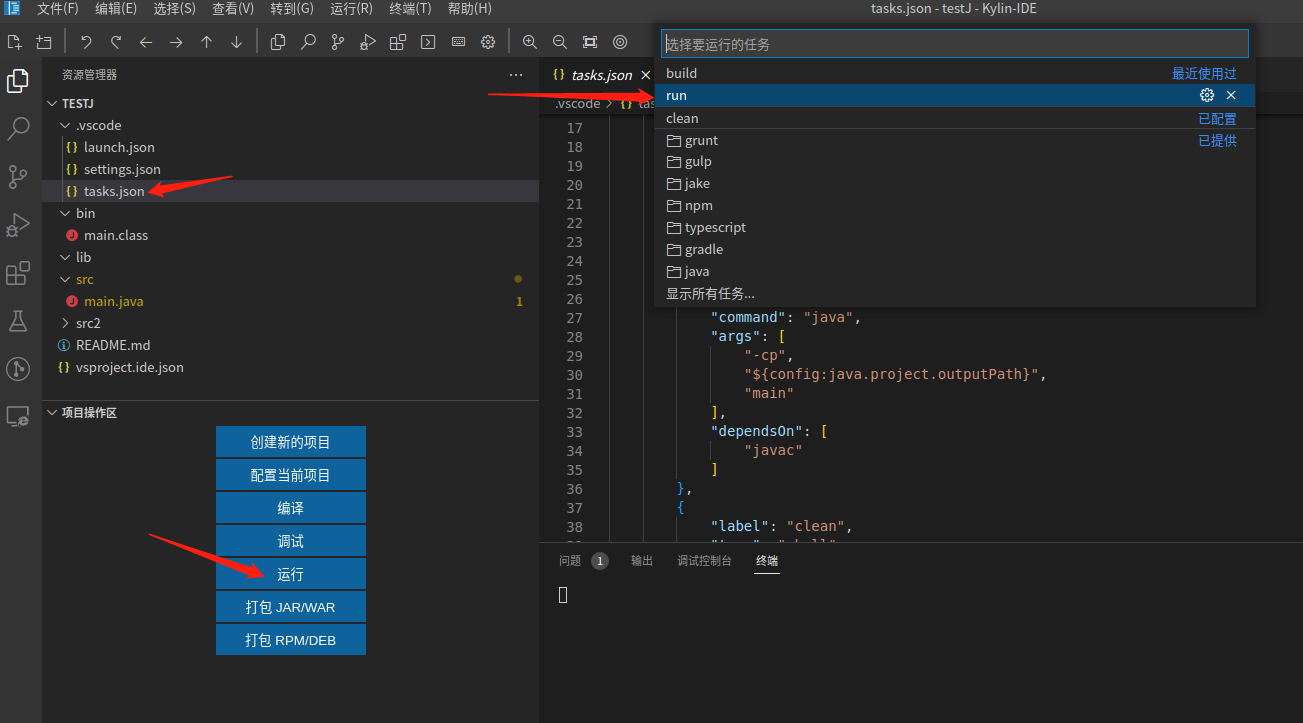Screen dimensions: 1303x723
Task: Click the zoom out toolbar icon
Action: [560, 42]
